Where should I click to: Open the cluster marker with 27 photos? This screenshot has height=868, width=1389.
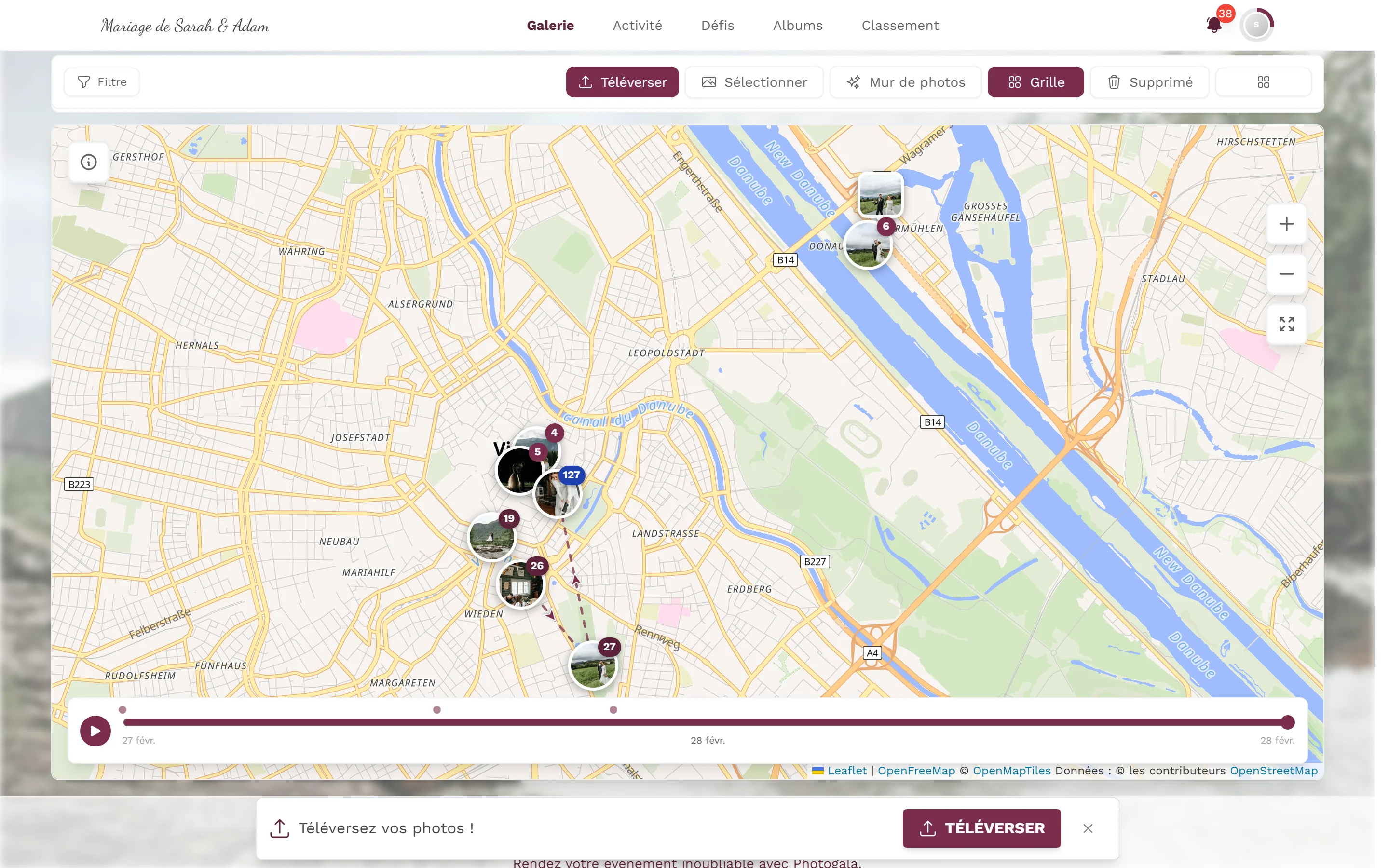(593, 666)
